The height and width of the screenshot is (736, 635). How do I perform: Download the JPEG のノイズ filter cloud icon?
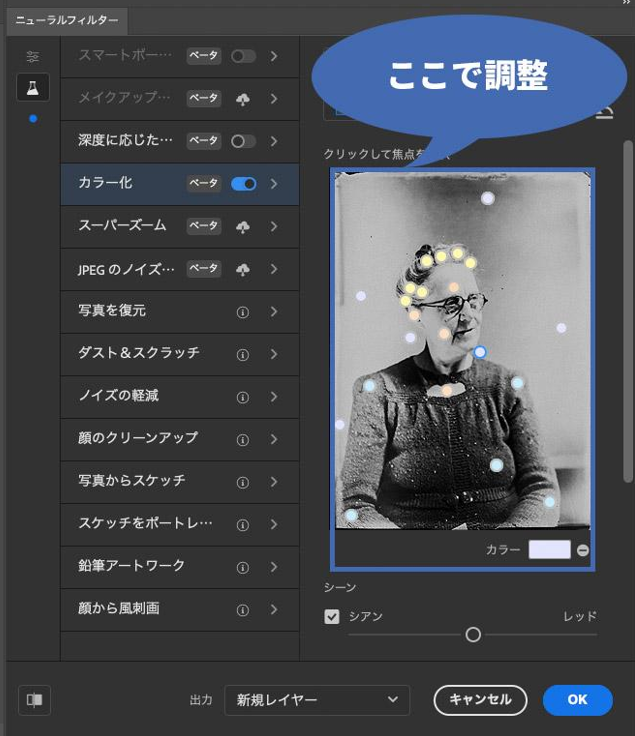click(243, 269)
